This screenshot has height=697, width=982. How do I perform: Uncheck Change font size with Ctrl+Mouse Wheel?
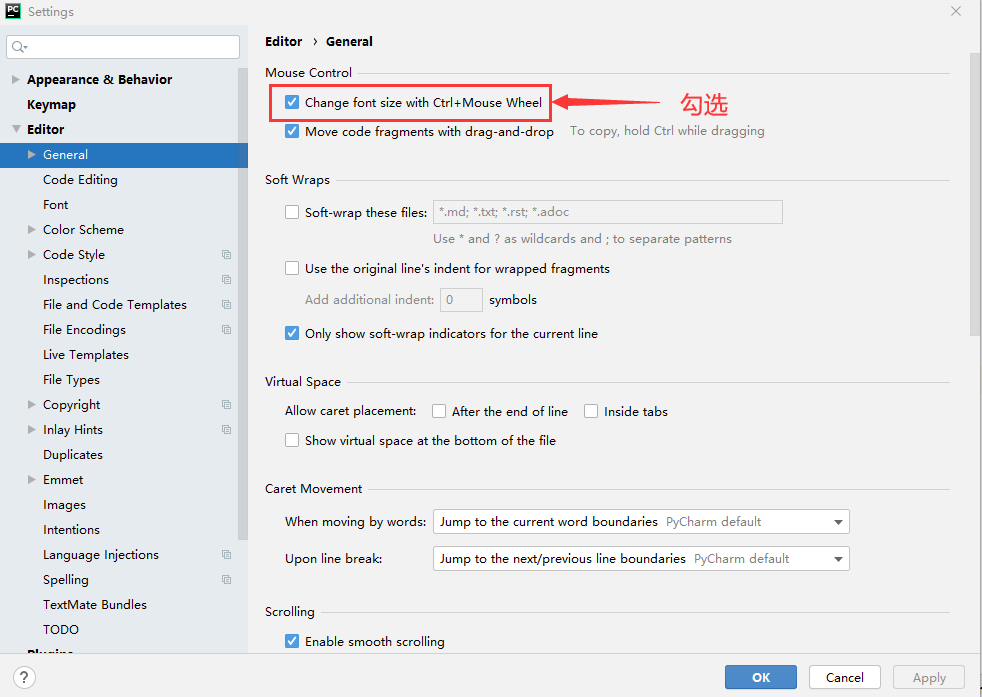pos(292,102)
